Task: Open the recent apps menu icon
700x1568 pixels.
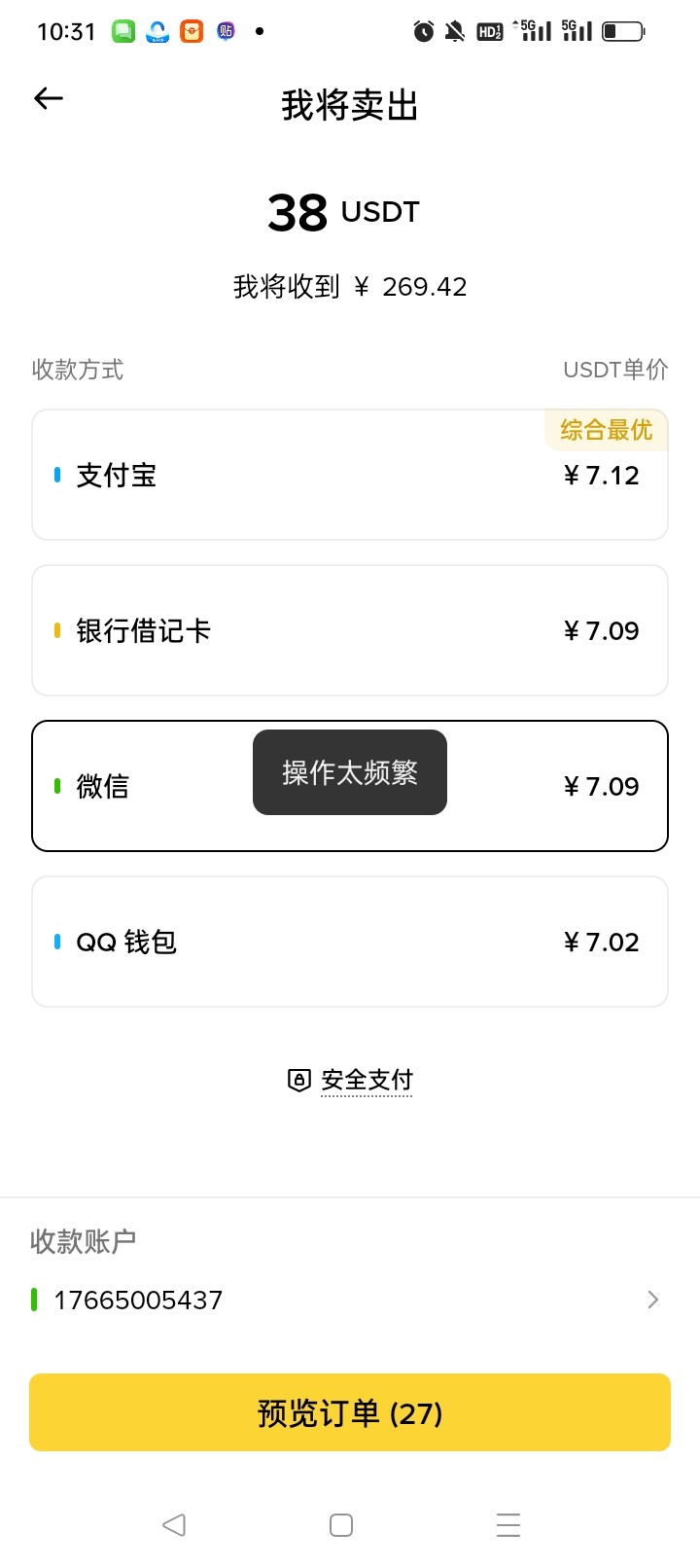Action: (x=507, y=1524)
